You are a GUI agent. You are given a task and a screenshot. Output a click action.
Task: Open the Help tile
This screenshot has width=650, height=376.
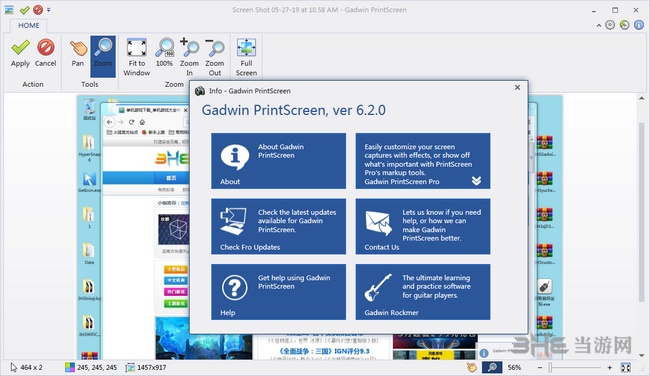(x=278, y=292)
